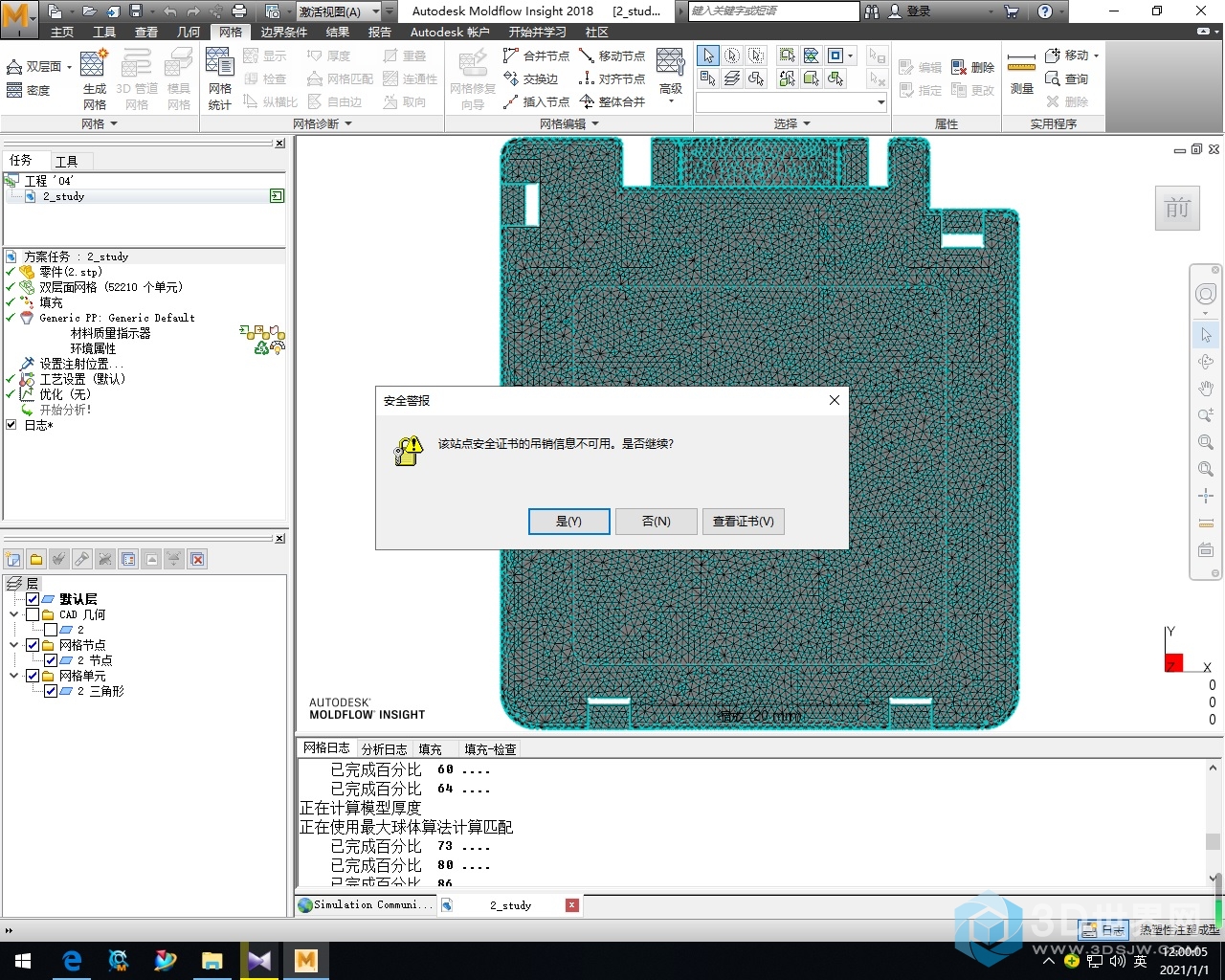The width and height of the screenshot is (1225, 980).
Task: Select the 密度 (Density) tool
Action: [28, 90]
